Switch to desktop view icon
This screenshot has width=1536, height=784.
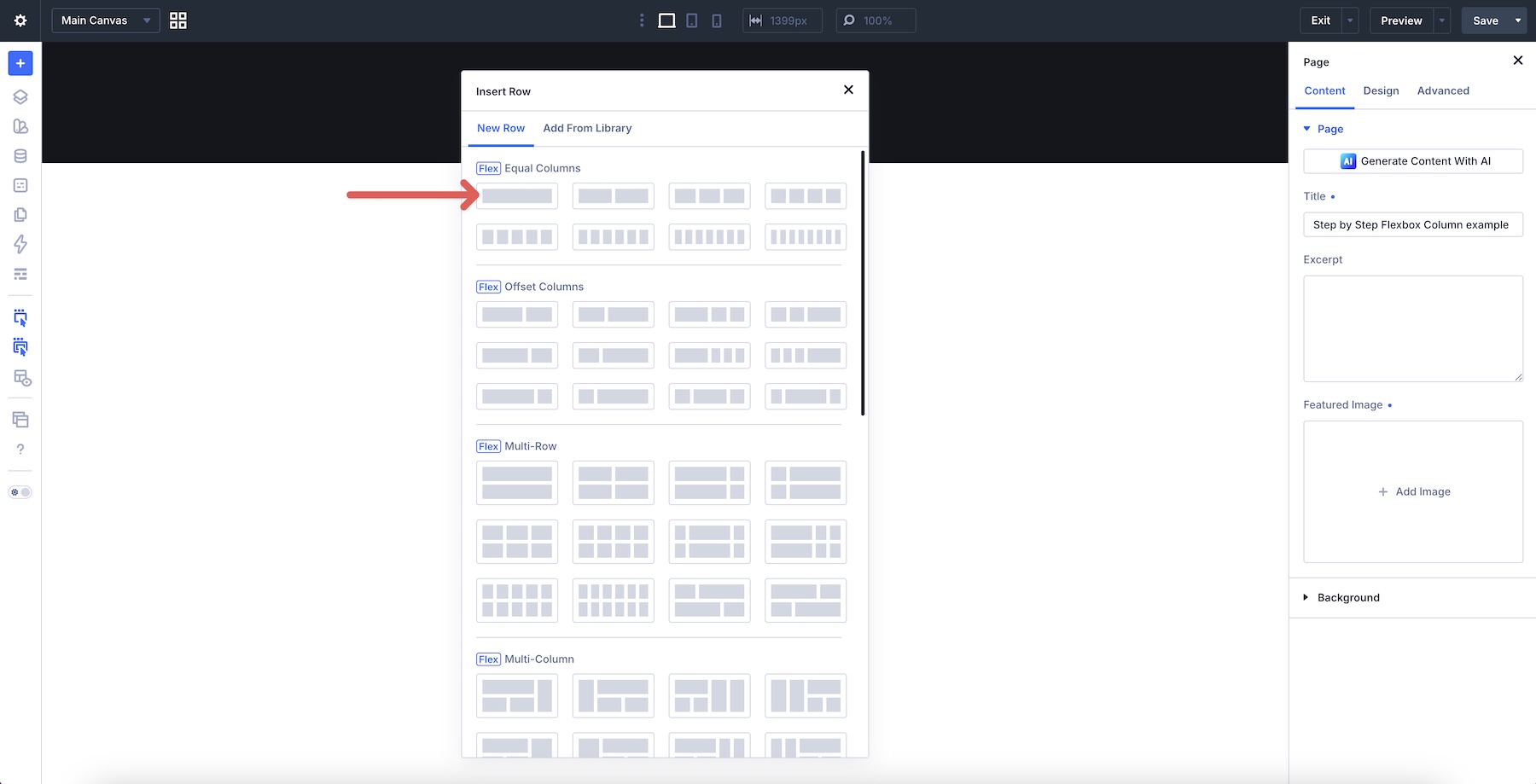coord(666,20)
